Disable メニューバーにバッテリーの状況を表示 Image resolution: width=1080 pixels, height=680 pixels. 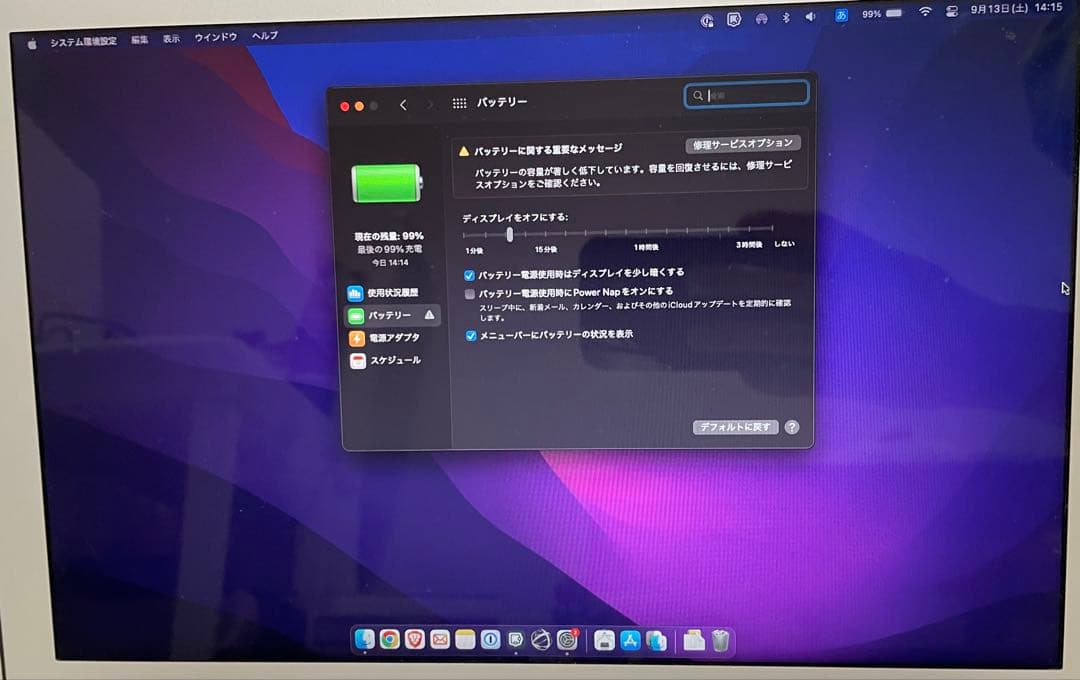(471, 337)
